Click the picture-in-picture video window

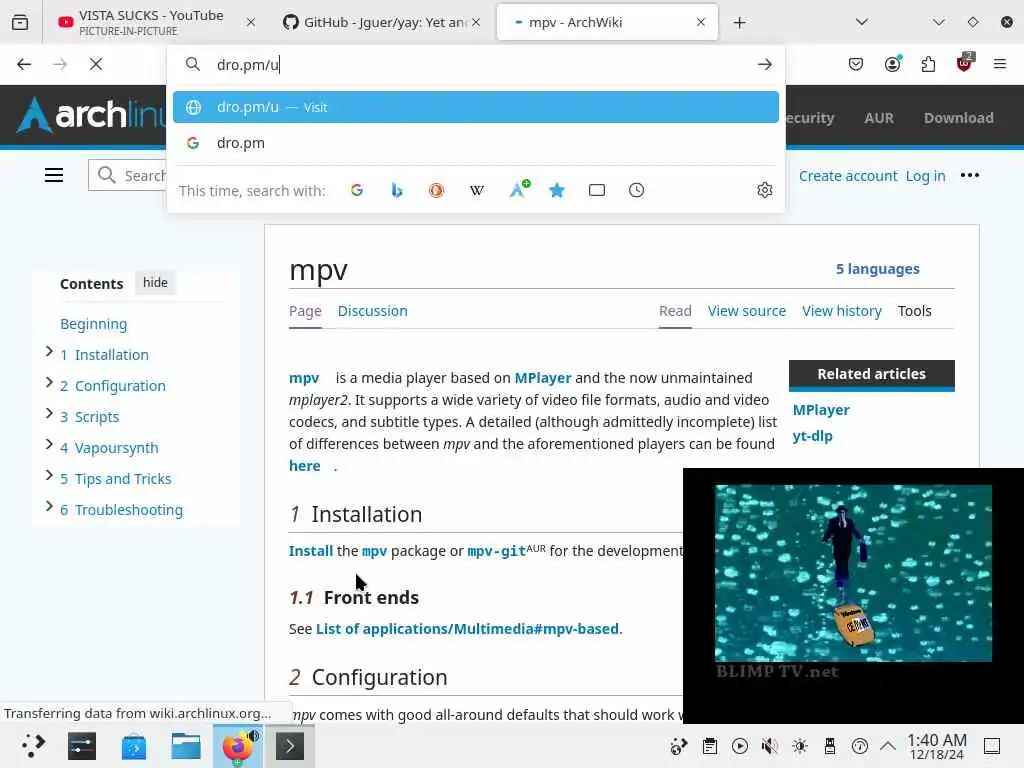853,596
